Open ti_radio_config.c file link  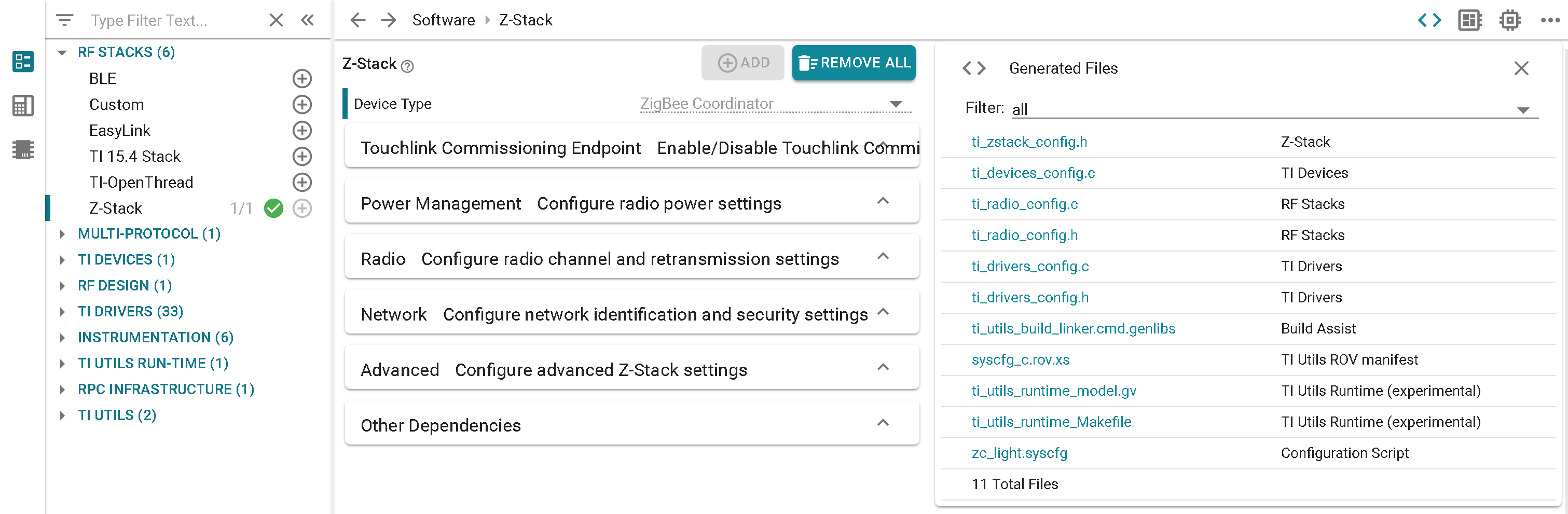(1024, 204)
